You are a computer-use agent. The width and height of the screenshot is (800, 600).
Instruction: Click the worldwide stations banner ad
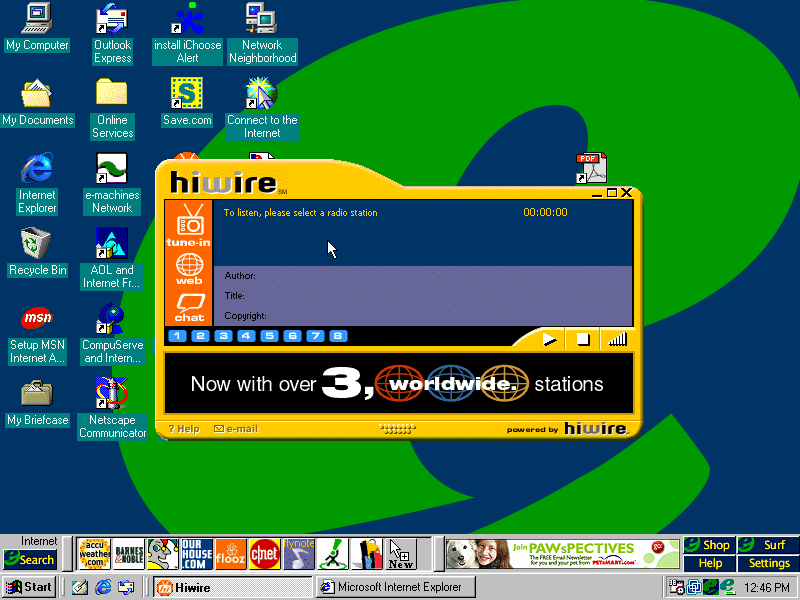tap(398, 384)
